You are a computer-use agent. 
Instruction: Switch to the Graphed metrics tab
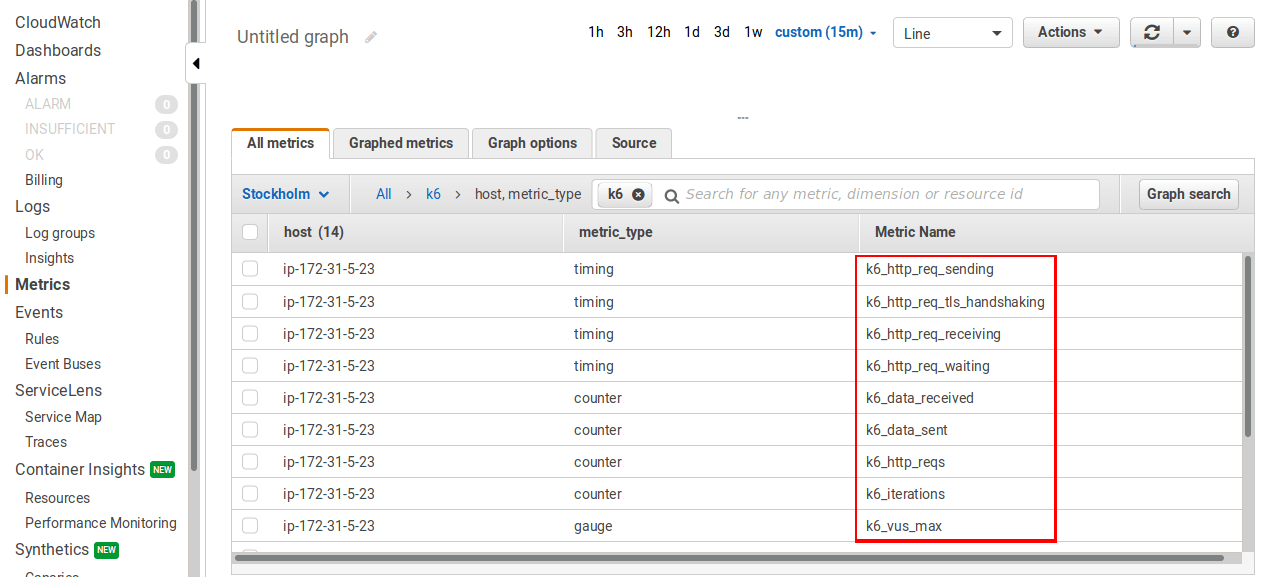[400, 143]
